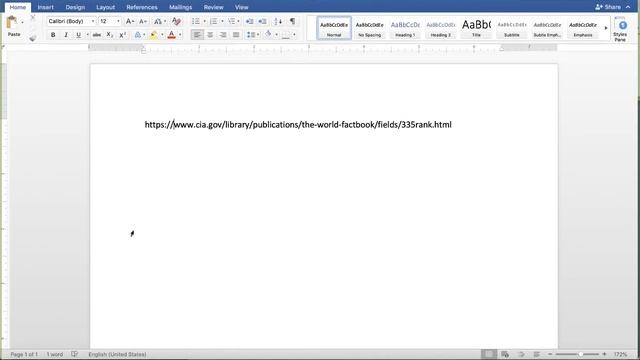
Task: Clear all formatting with the eraser A icon
Action: [x=176, y=21]
